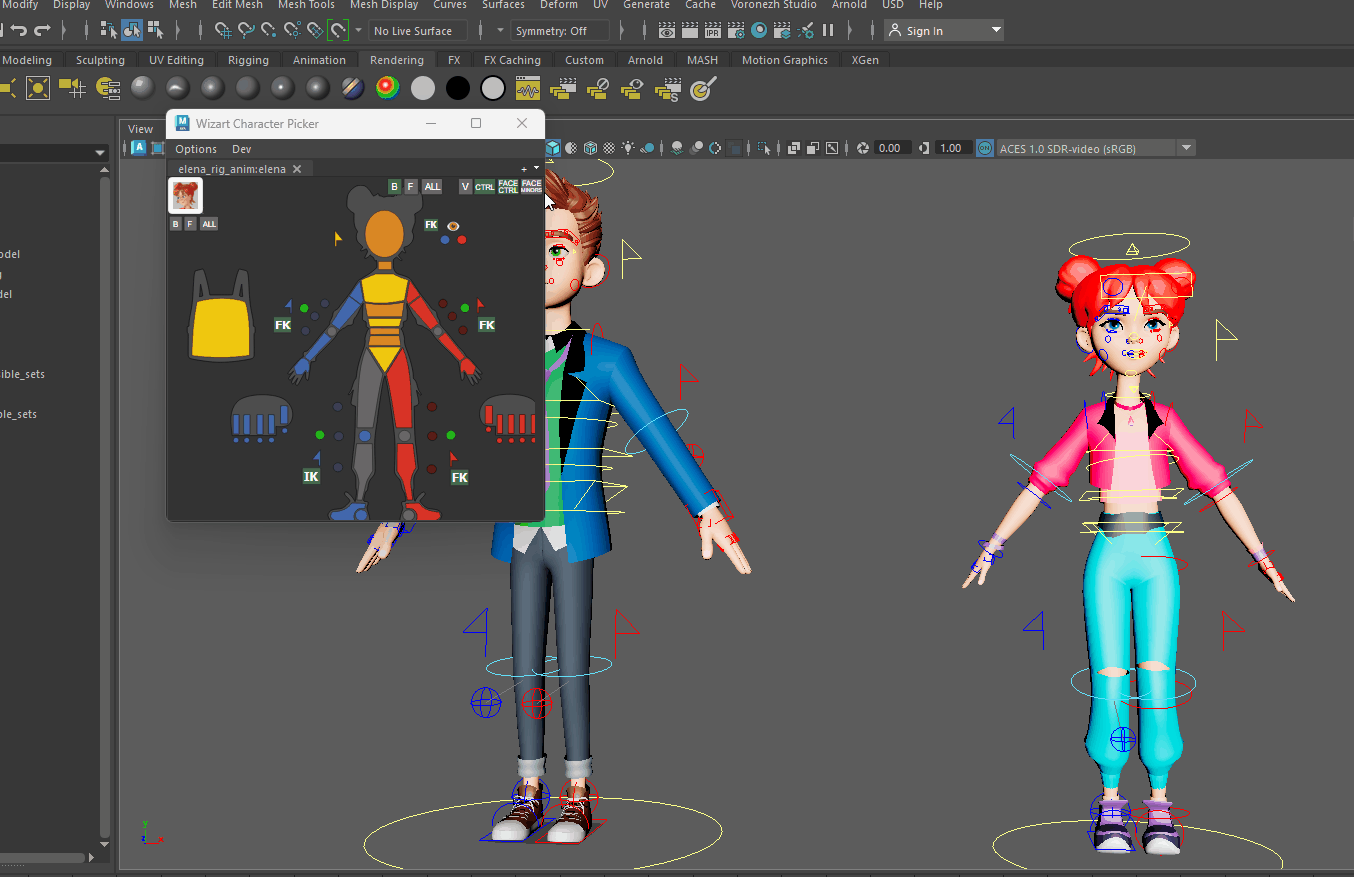Image resolution: width=1354 pixels, height=877 pixels.
Task: Enable default lighting bulb icon in viewport toolbar
Action: click(628, 147)
